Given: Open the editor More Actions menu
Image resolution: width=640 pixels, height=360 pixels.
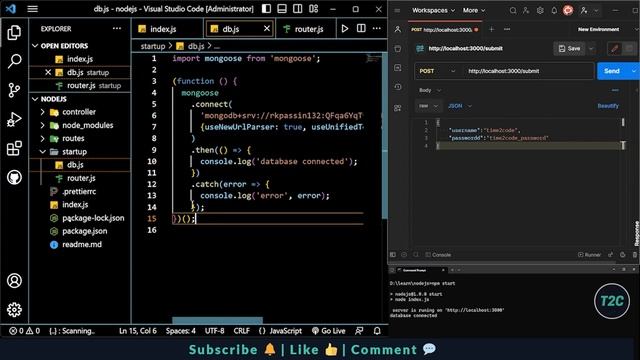Looking at the screenshot, I should (377, 29).
